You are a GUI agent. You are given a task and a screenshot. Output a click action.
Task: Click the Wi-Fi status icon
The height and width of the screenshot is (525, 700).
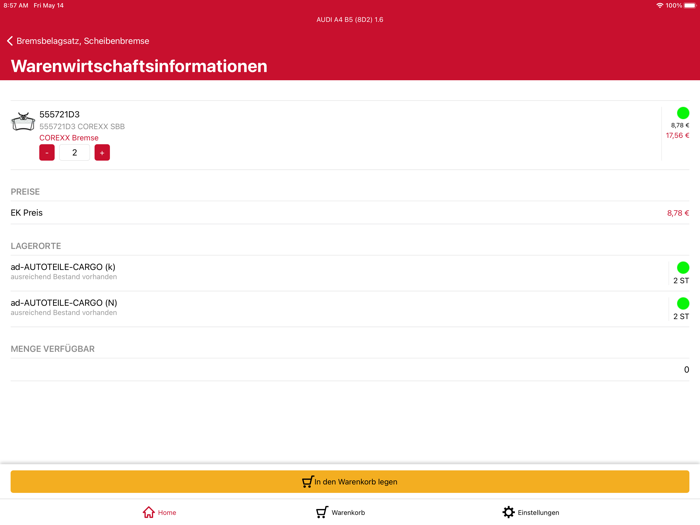[x=659, y=5]
